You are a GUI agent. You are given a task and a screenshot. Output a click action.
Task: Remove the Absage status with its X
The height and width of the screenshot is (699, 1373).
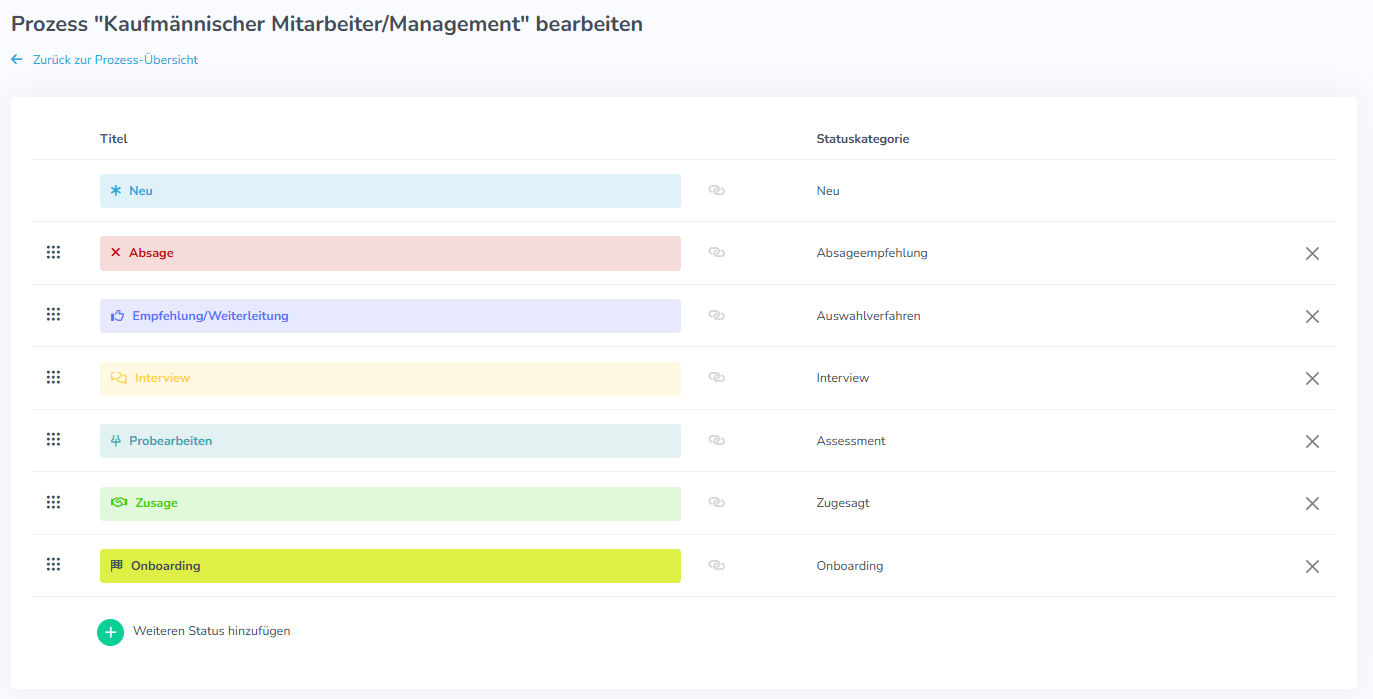click(1312, 254)
